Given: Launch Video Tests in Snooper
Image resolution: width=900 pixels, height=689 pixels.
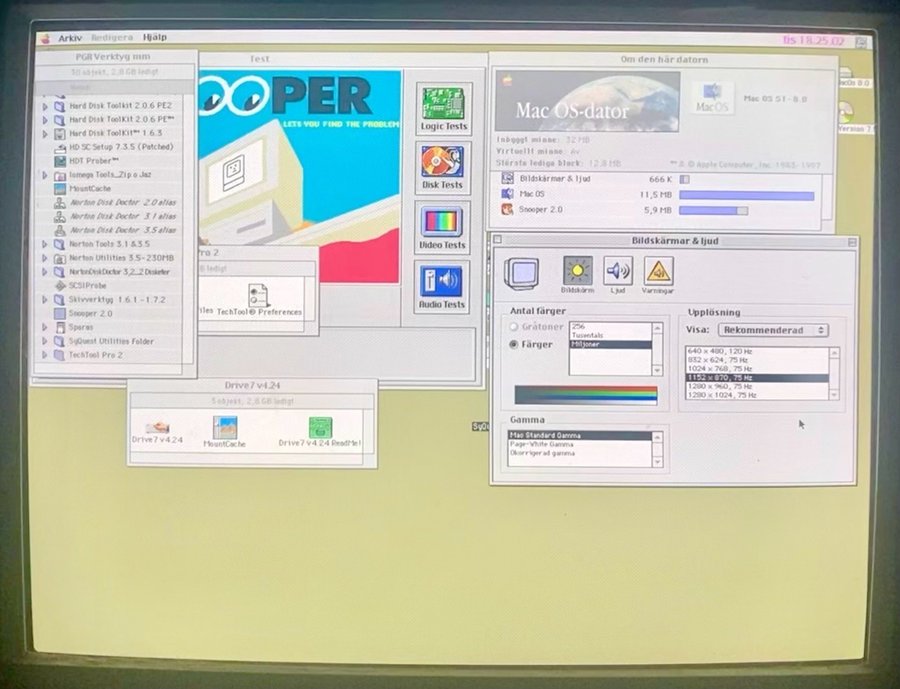Looking at the screenshot, I should click(x=442, y=227).
